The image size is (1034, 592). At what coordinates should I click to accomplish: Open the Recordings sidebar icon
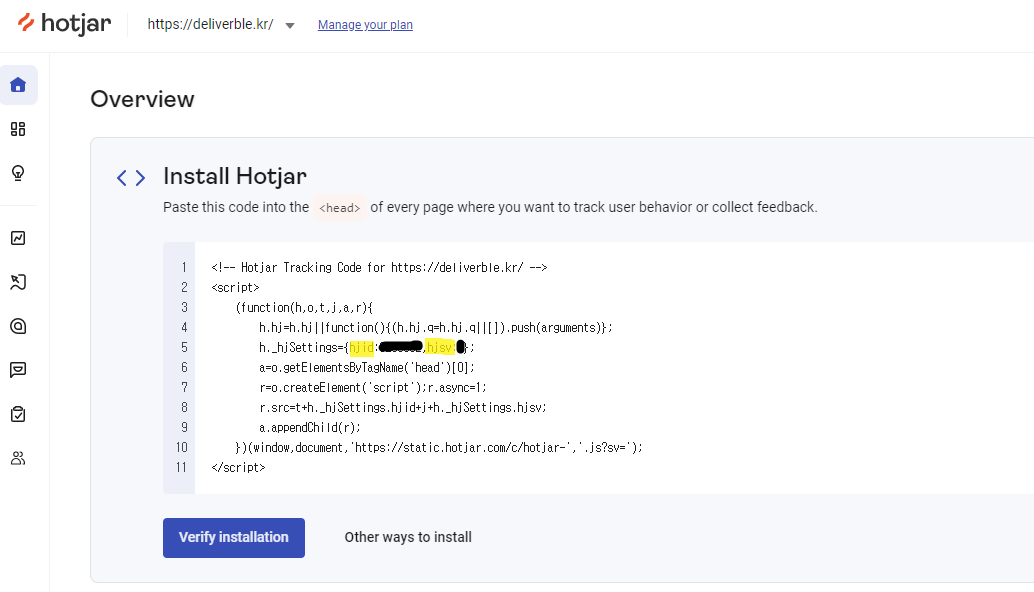click(18, 326)
